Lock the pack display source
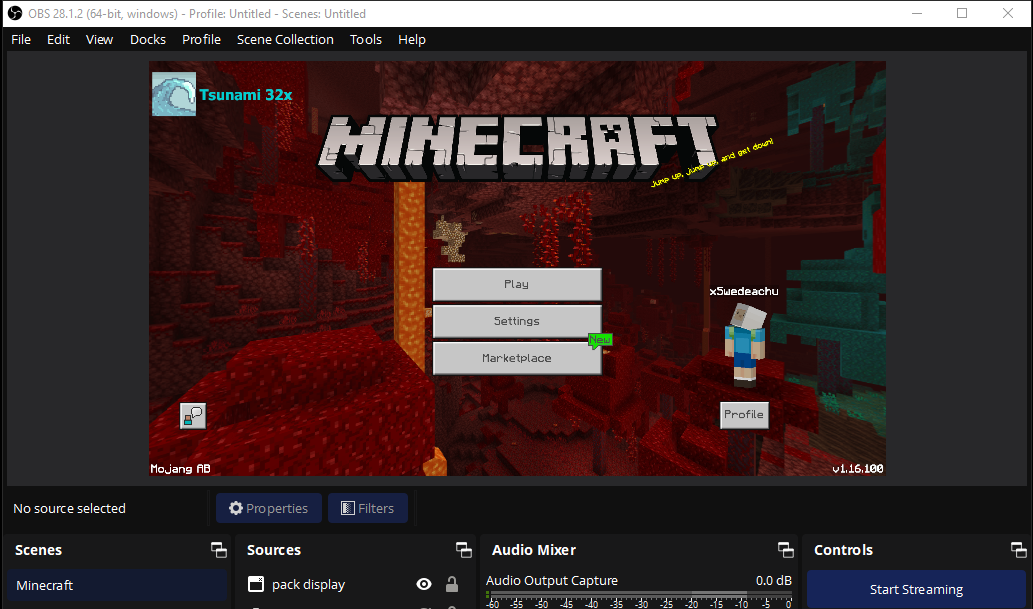 click(x=452, y=584)
